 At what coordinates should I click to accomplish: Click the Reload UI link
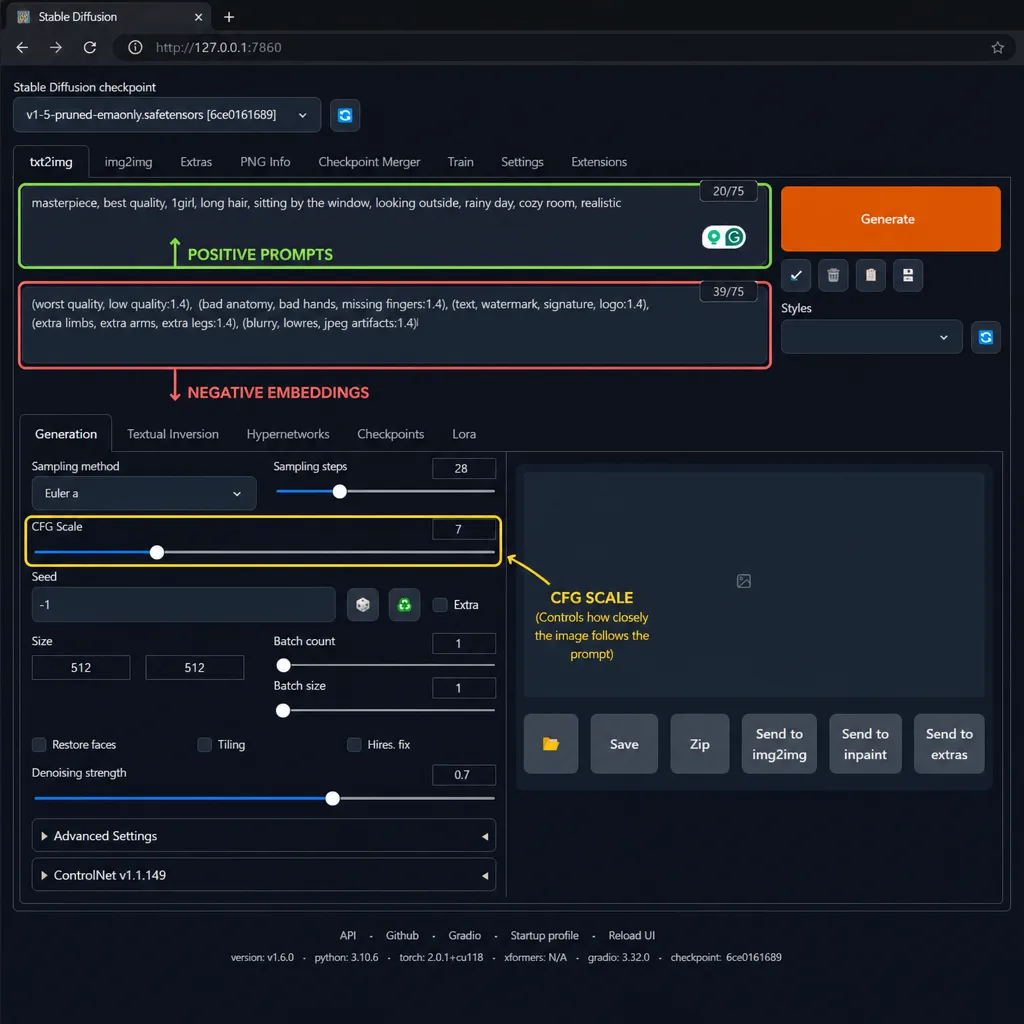pyautogui.click(x=632, y=936)
